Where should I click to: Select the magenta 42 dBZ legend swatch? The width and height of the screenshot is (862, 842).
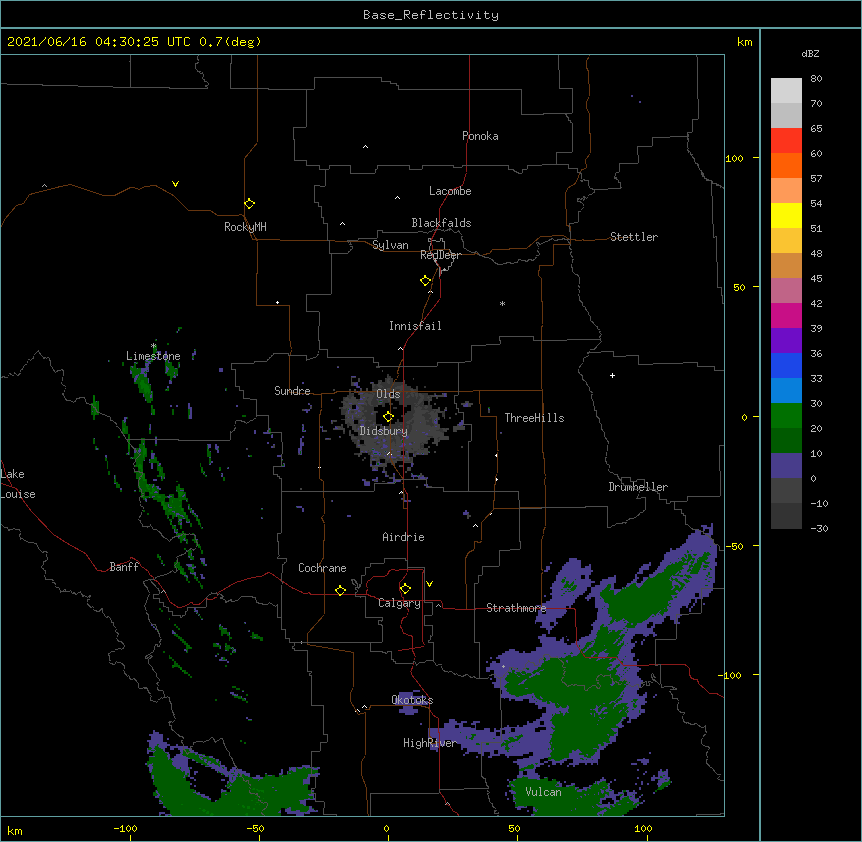[786, 315]
